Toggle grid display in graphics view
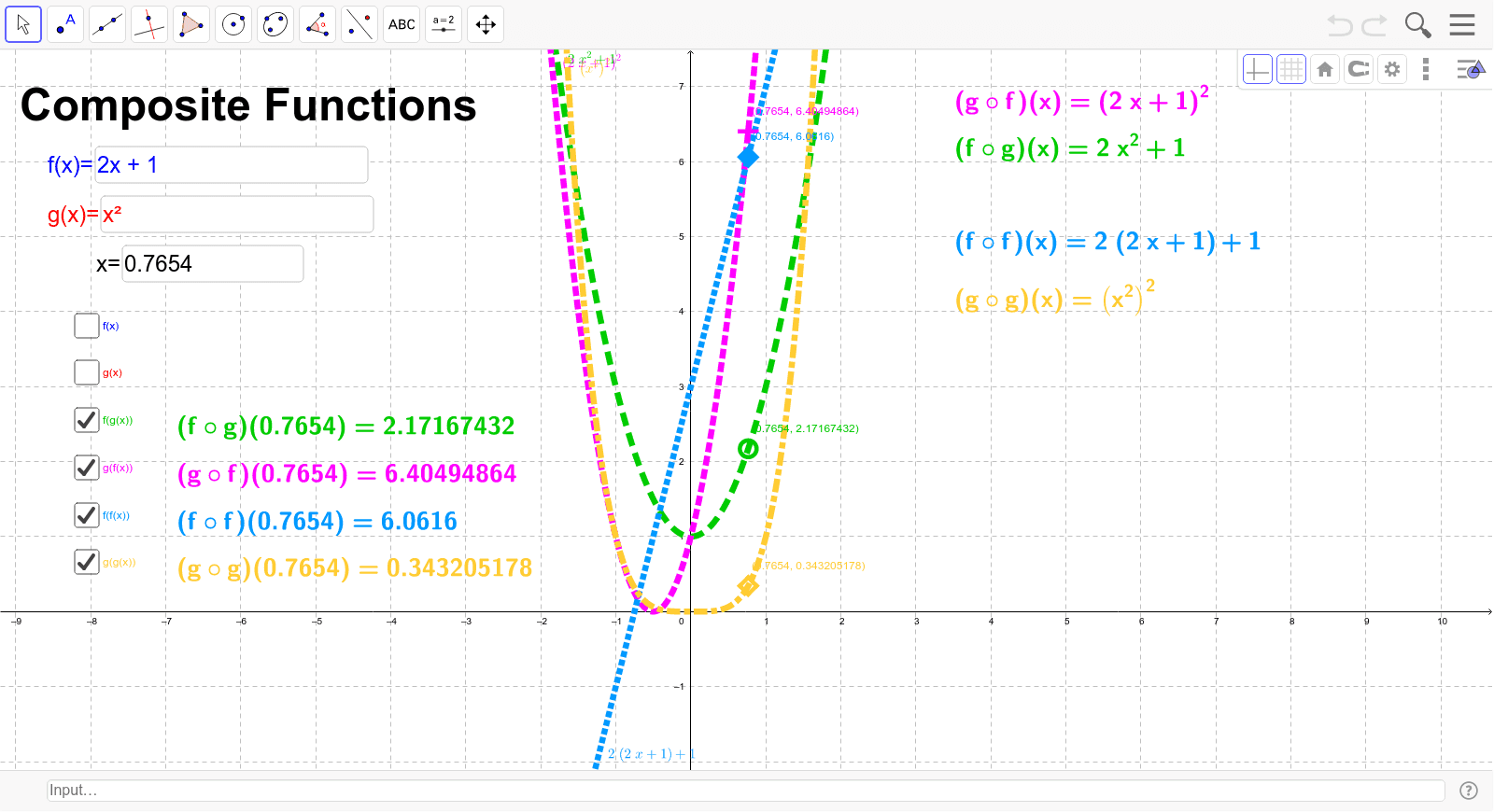Image resolution: width=1494 pixels, height=812 pixels. pyautogui.click(x=1290, y=69)
